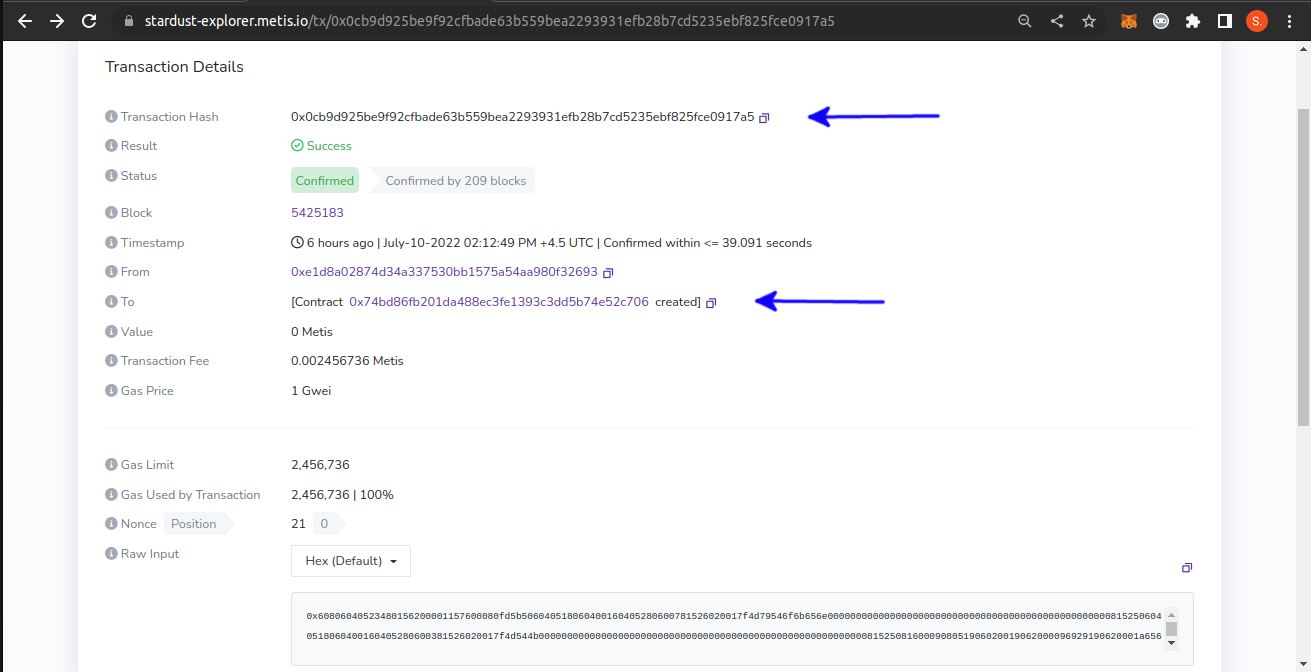Open the sender address 0xe1d8a0... link
This screenshot has width=1311, height=672.
coord(444,272)
